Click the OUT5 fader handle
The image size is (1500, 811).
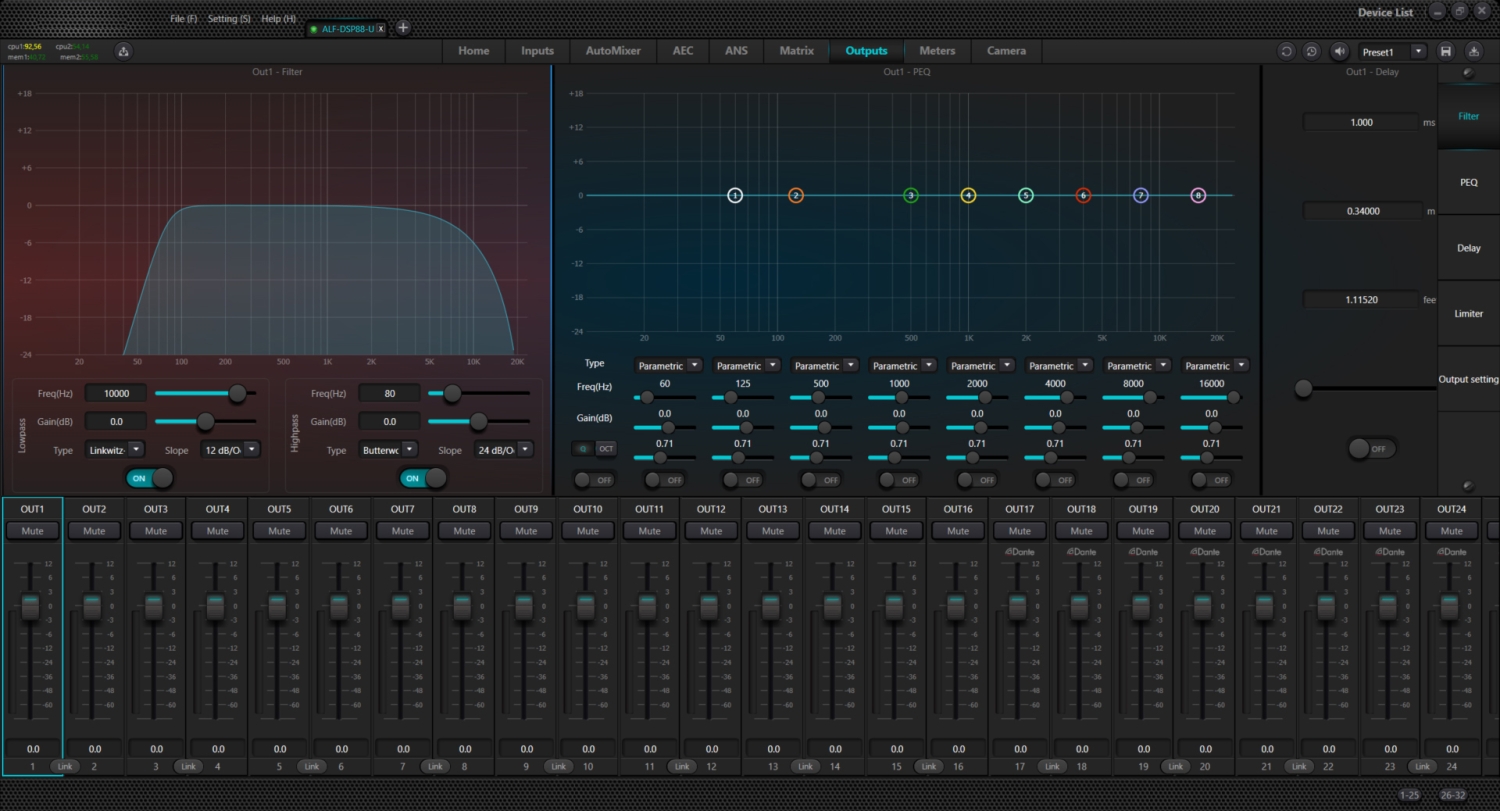(279, 607)
